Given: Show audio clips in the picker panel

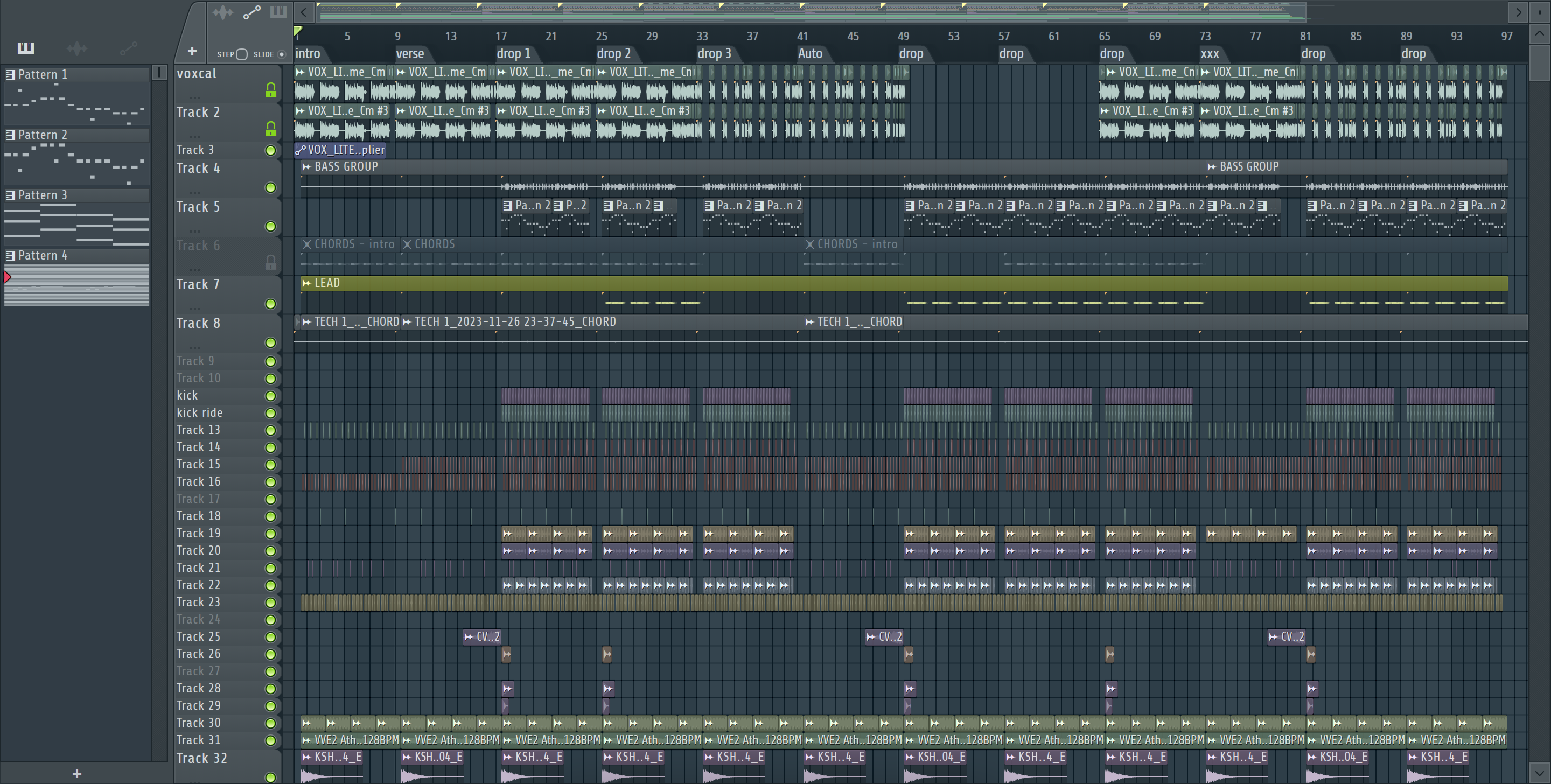Looking at the screenshot, I should 76,48.
